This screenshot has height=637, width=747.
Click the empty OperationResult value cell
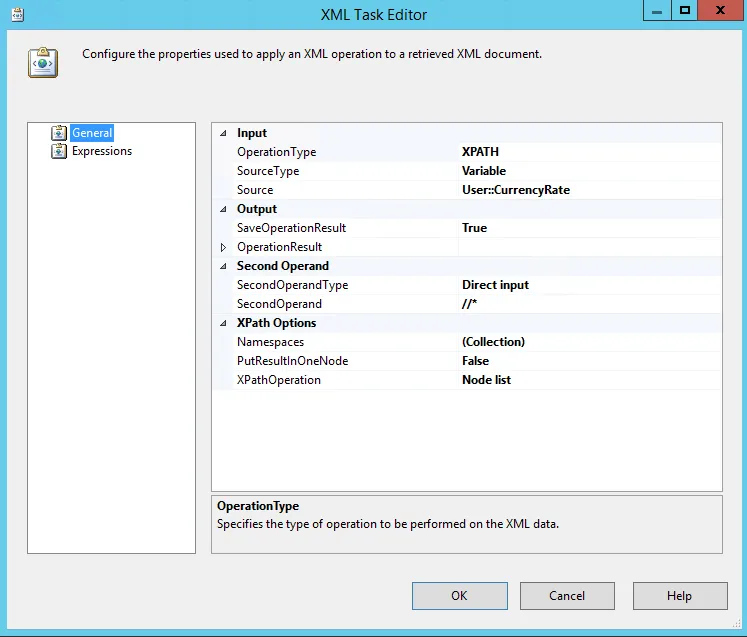pyautogui.click(x=590, y=247)
